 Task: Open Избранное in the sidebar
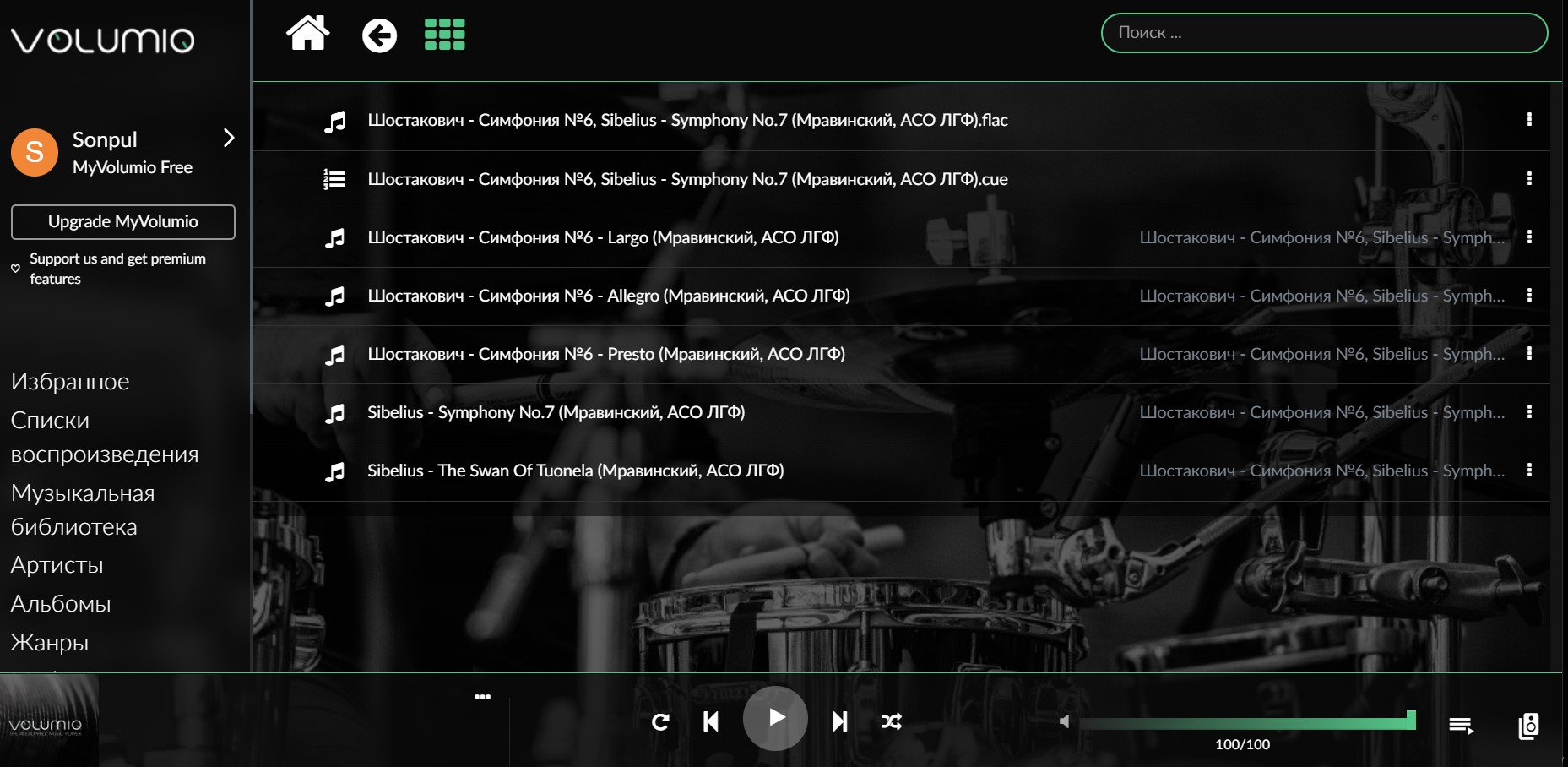pos(70,382)
